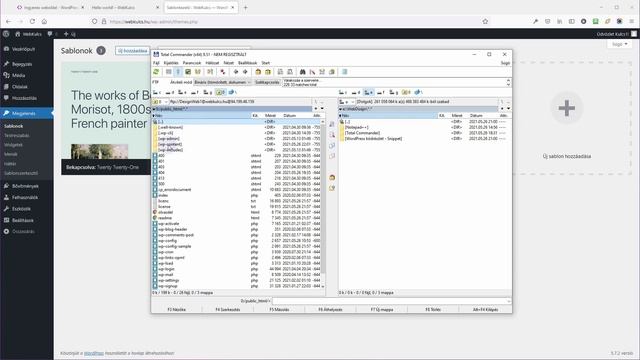Open Bejegyzések in the WordPress sidebar
This screenshot has width=640, height=360.
click(x=22, y=64)
